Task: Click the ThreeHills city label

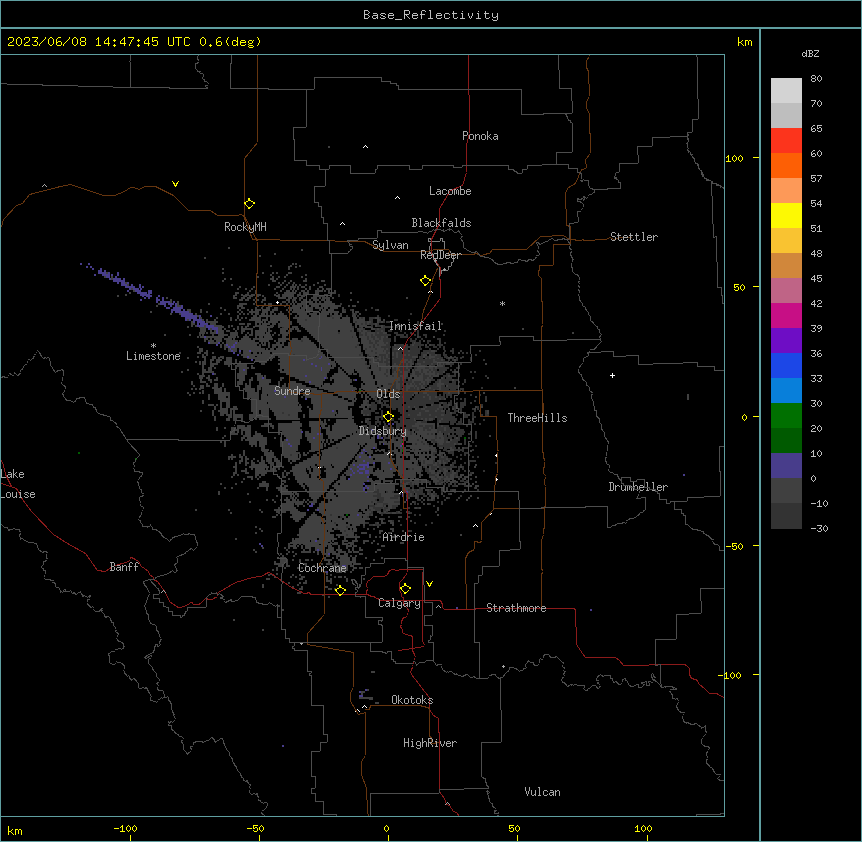Action: (x=537, y=418)
